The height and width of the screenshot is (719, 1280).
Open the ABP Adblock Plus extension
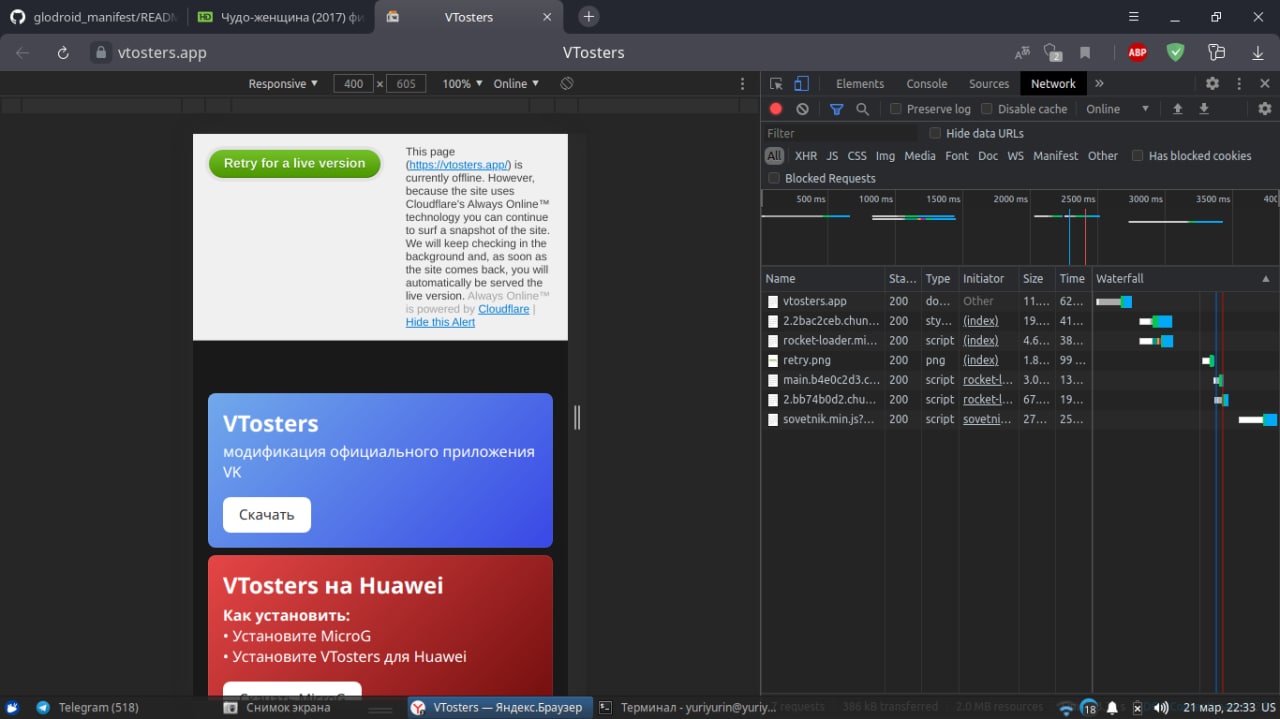1137,52
